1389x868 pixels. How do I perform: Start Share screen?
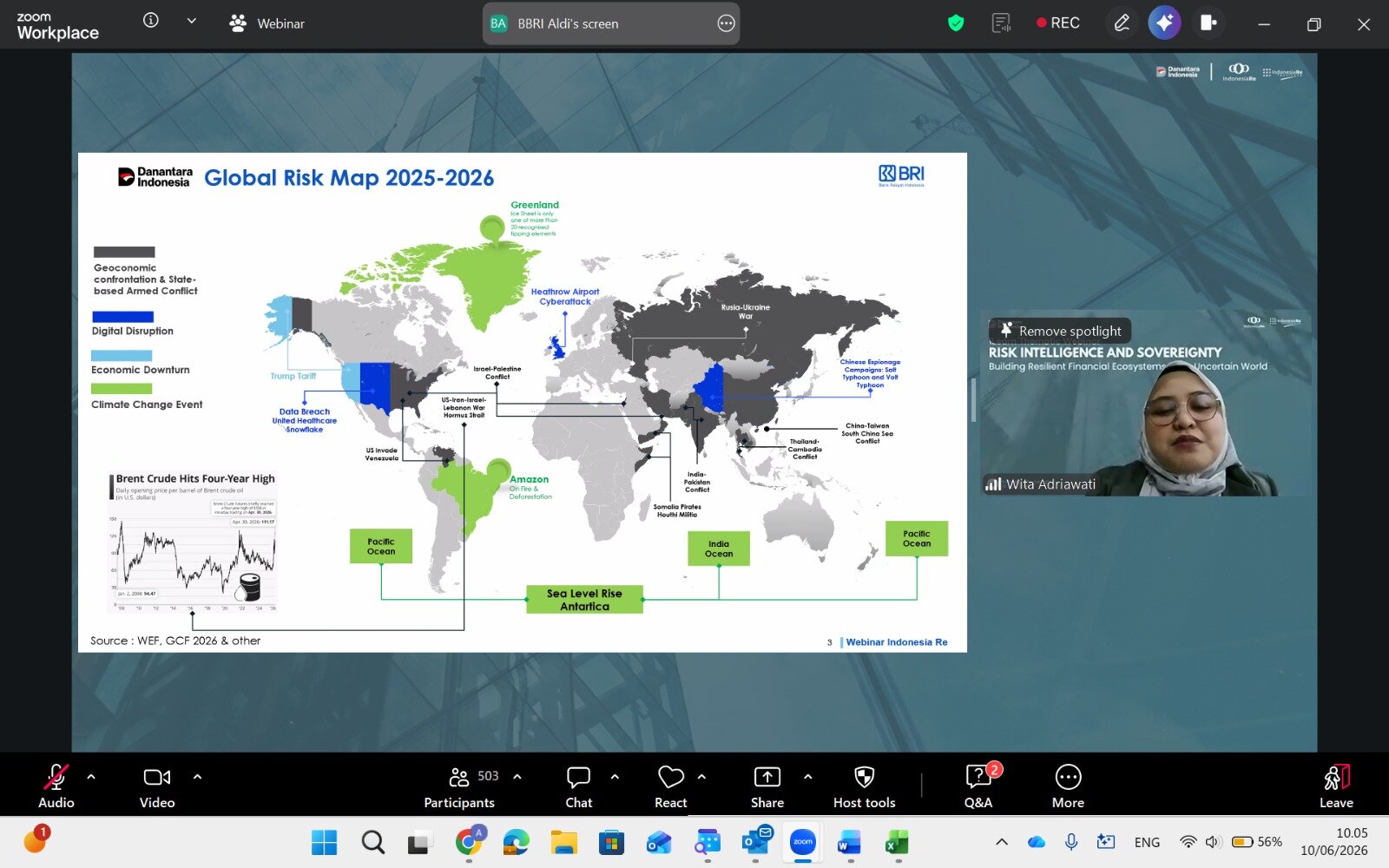click(x=767, y=786)
